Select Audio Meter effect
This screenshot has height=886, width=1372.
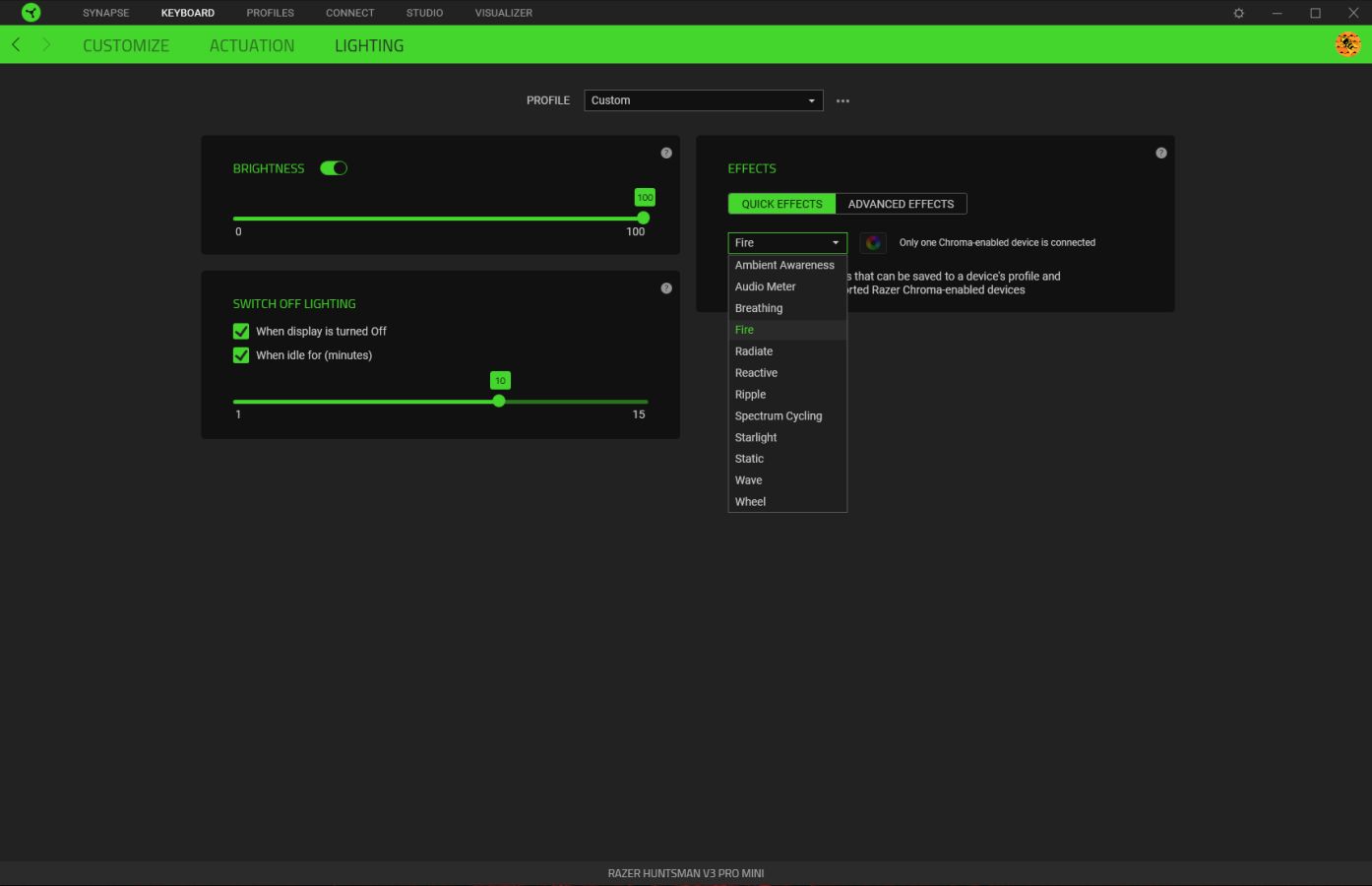(787, 286)
